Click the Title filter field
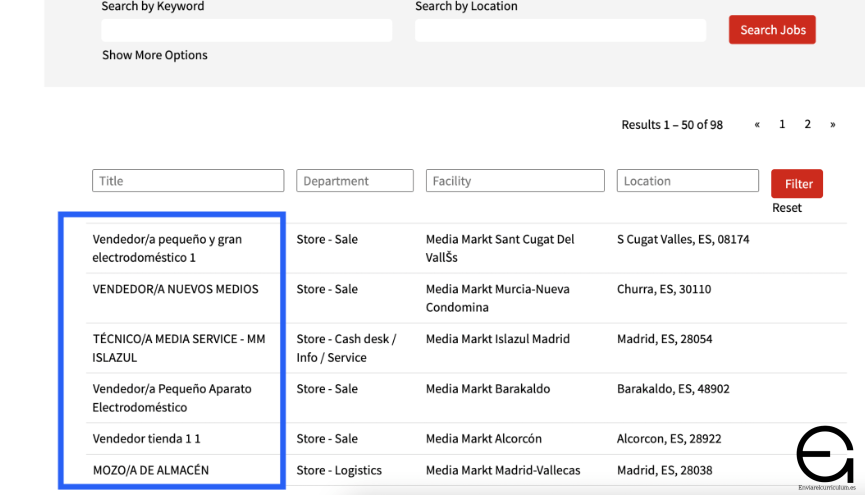Viewport: 865px width, 499px height. point(188,181)
